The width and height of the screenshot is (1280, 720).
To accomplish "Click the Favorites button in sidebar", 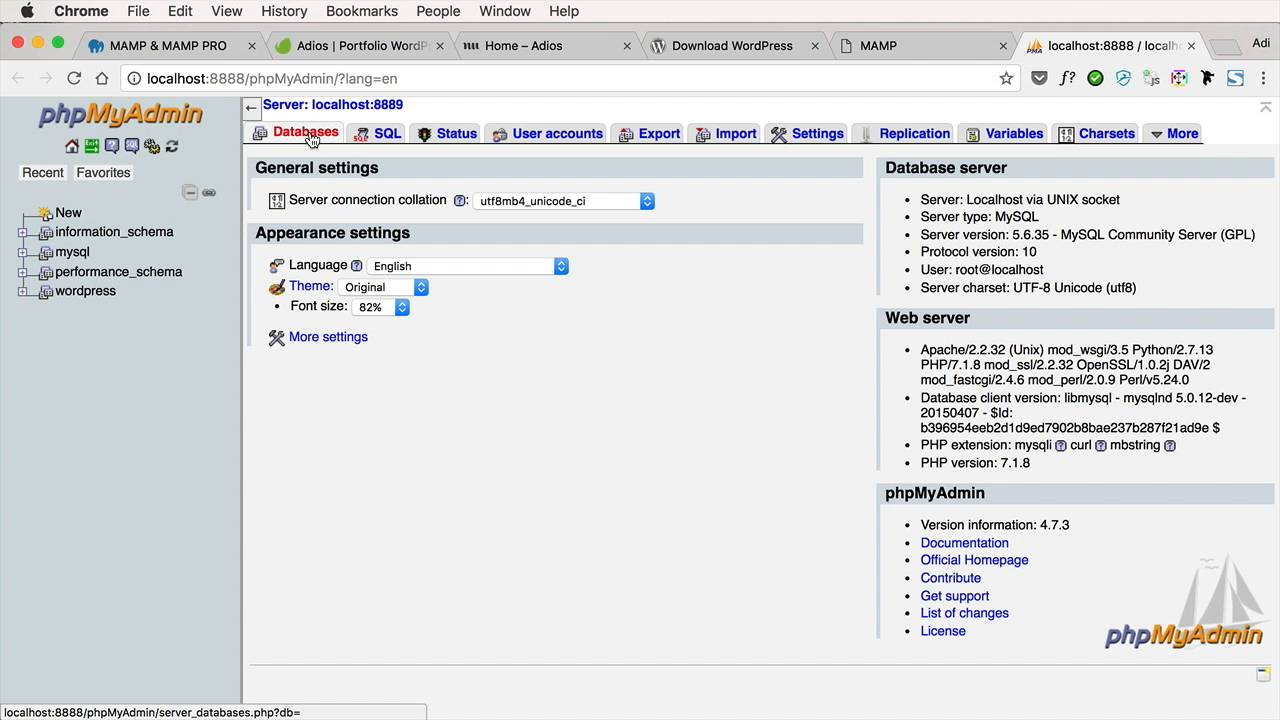I will pos(103,173).
